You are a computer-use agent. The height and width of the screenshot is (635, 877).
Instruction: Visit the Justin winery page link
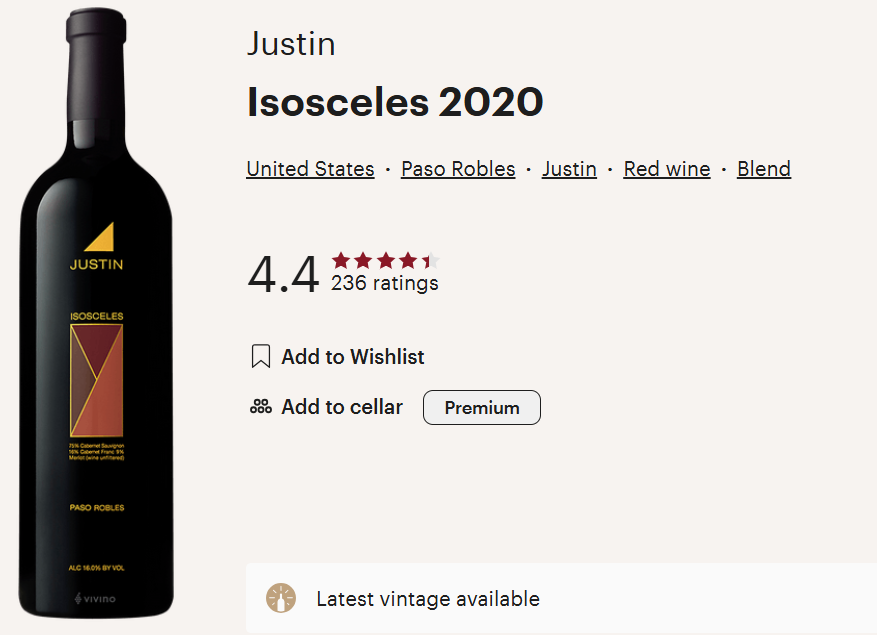pos(569,169)
